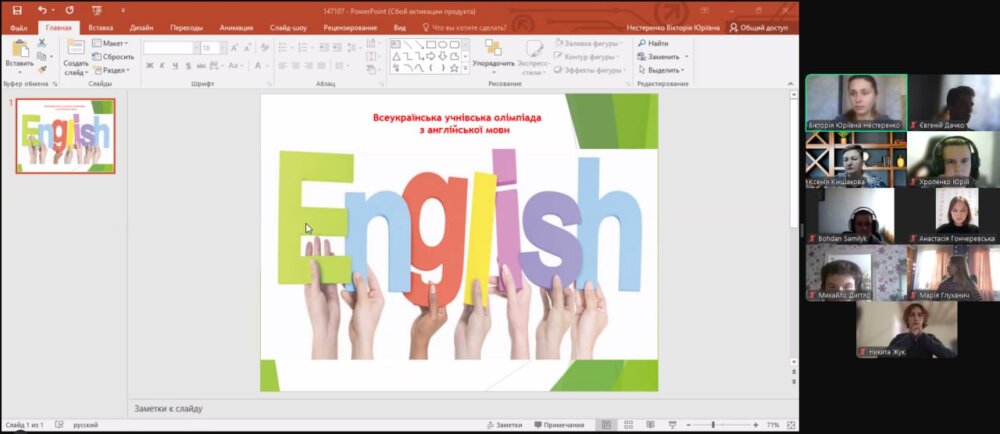Toggle strikethrough (abc) formatting
This screenshot has width=1000, height=434.
(x=201, y=66)
